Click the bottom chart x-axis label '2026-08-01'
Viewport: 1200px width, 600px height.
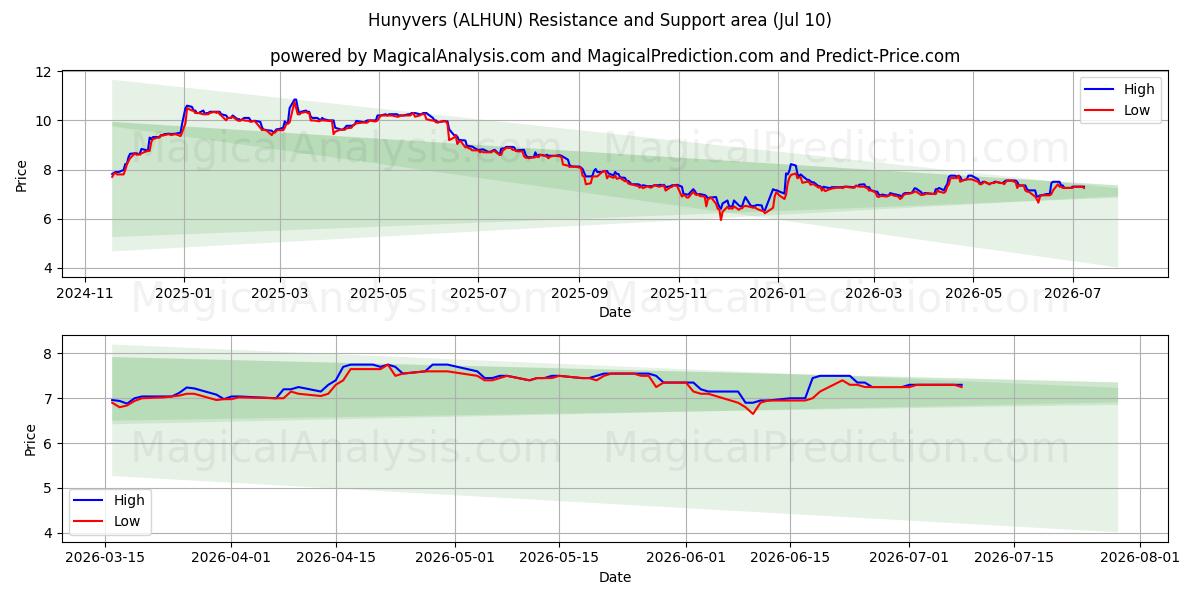tap(1140, 559)
